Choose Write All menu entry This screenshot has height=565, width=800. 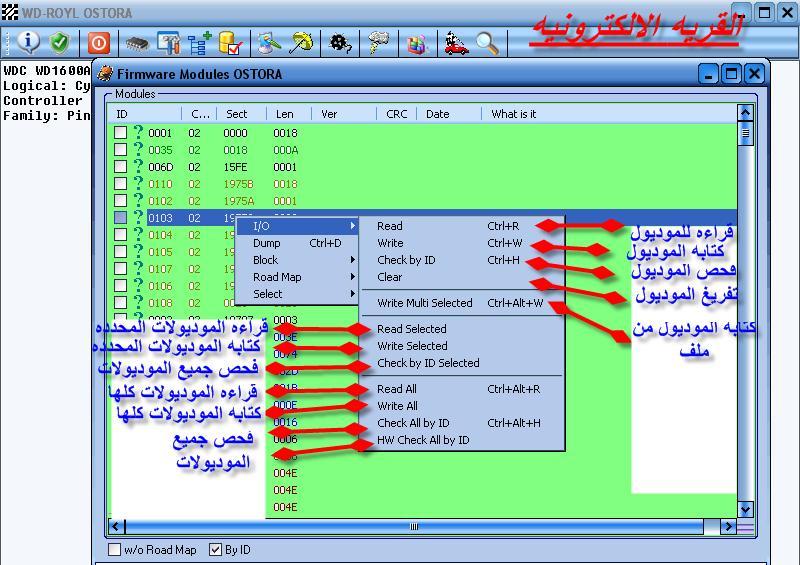tap(462, 406)
